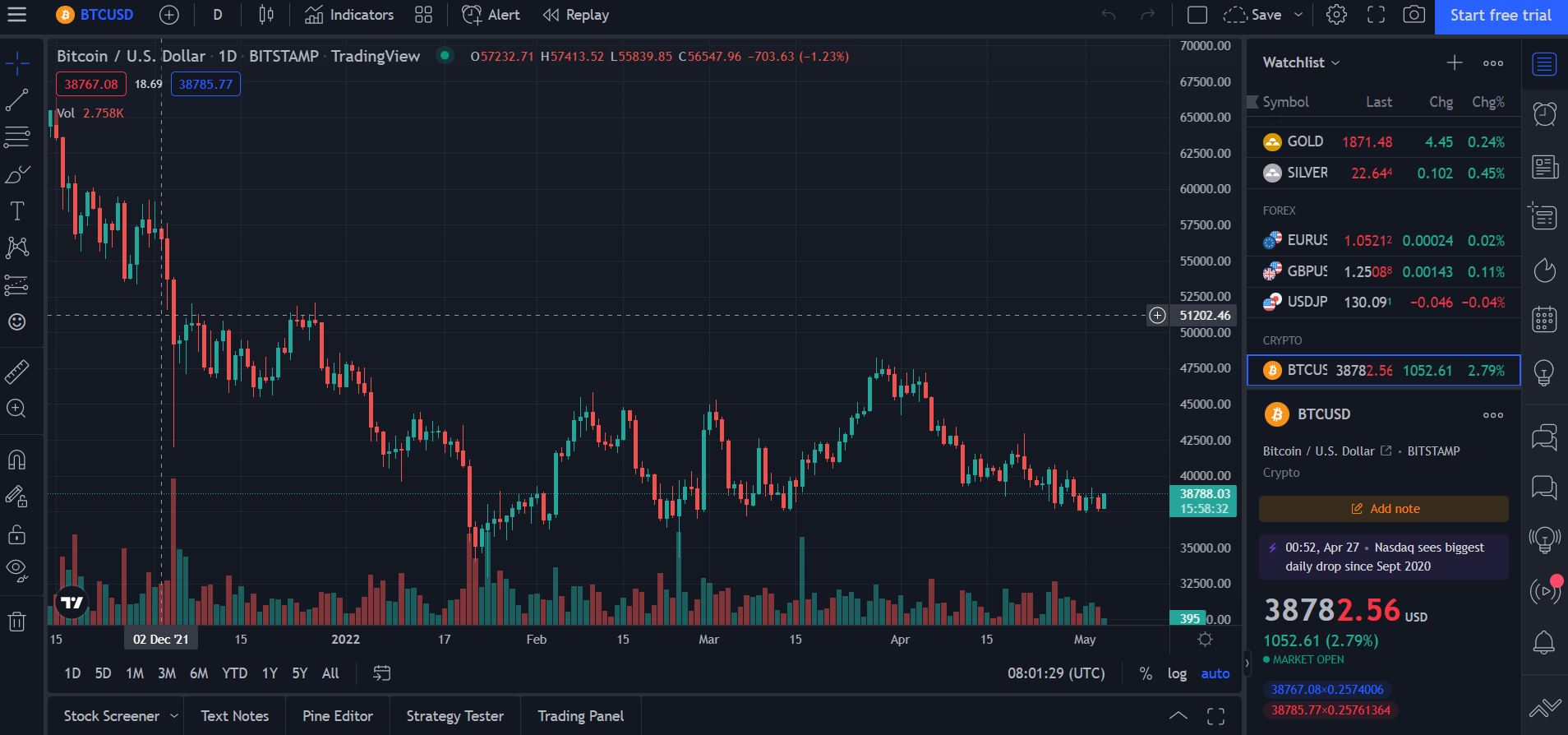This screenshot has width=1568, height=735.
Task: Collapse the bottom panel chevron
Action: click(x=1178, y=715)
